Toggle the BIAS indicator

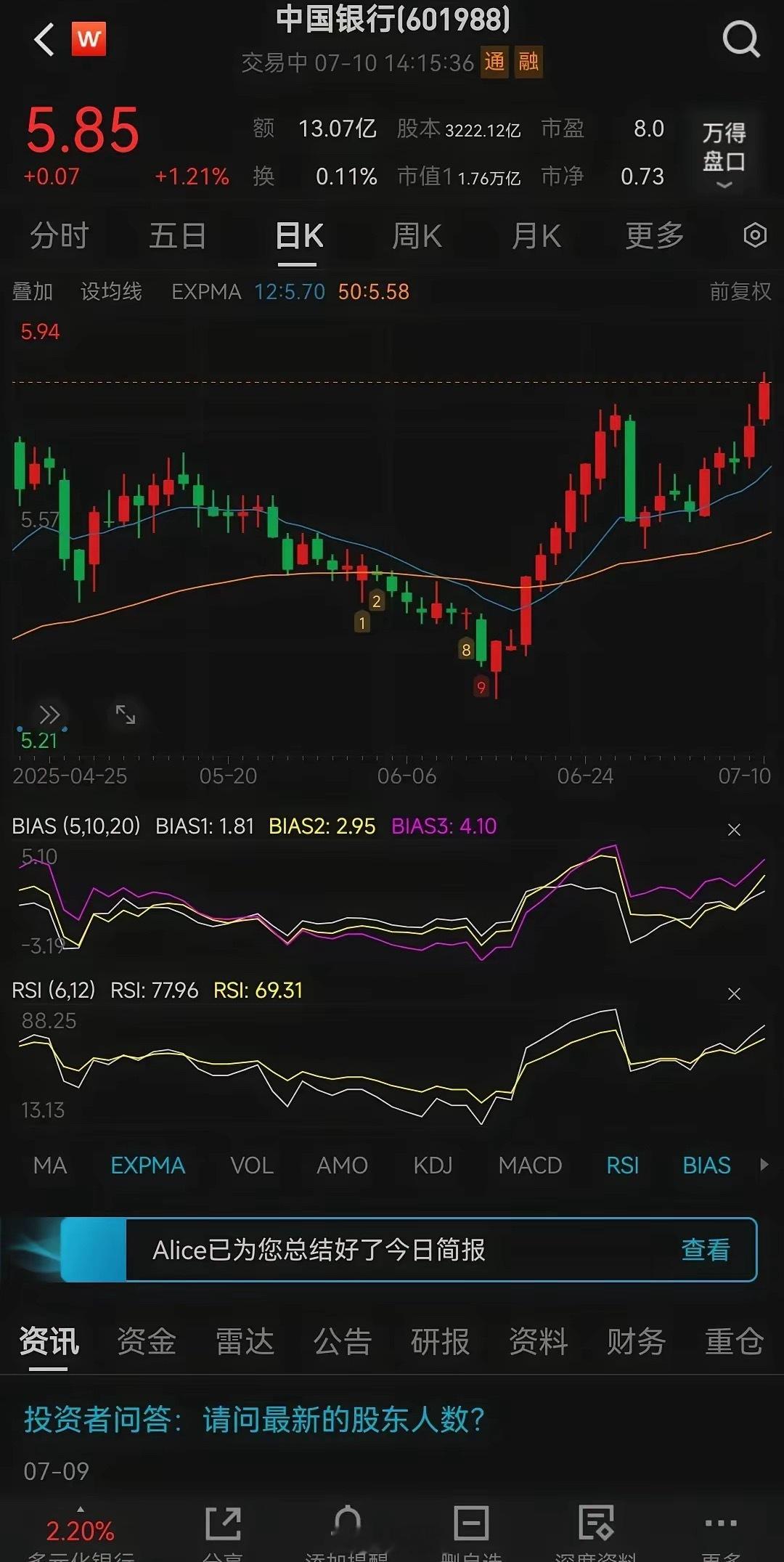pos(706,1166)
